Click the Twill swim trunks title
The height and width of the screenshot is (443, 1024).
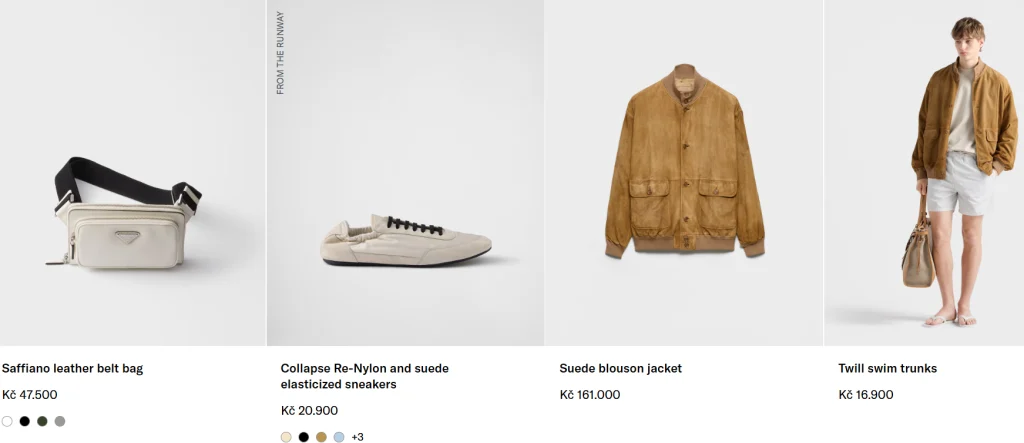887,368
